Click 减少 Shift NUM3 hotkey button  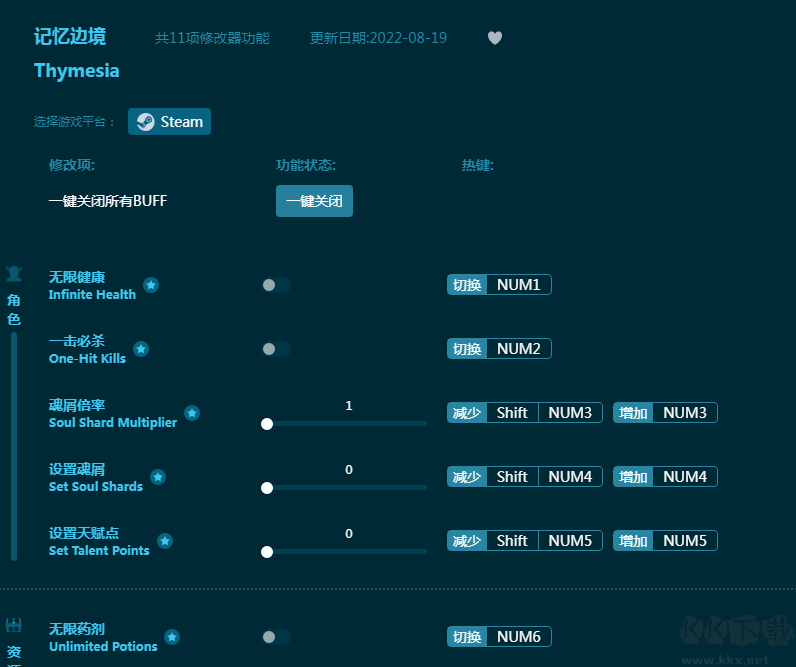coord(524,413)
